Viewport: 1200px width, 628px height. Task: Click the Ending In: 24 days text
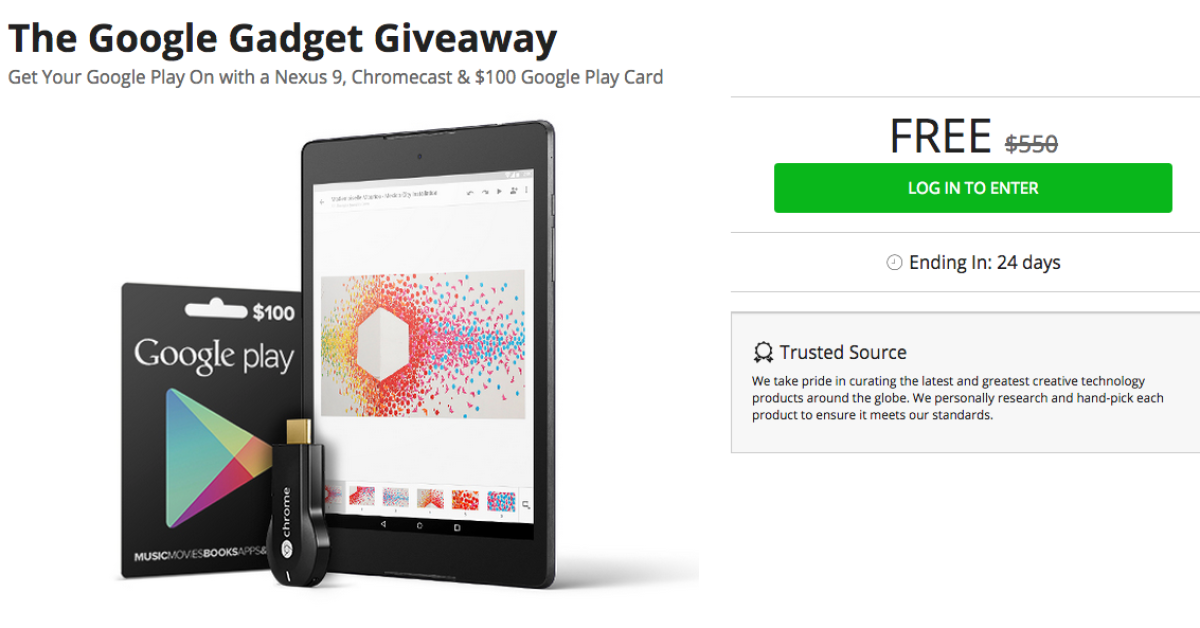(984, 263)
